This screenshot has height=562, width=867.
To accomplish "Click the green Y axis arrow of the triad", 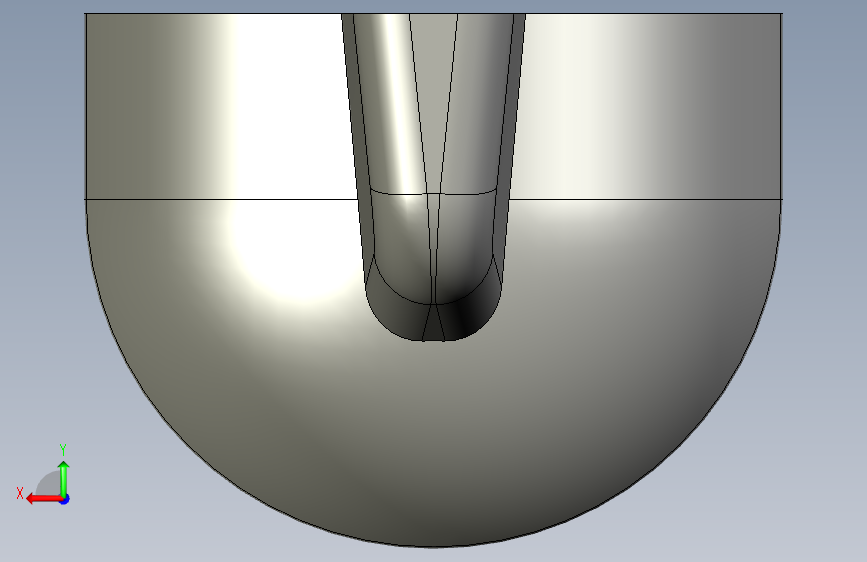I will 64,478.
